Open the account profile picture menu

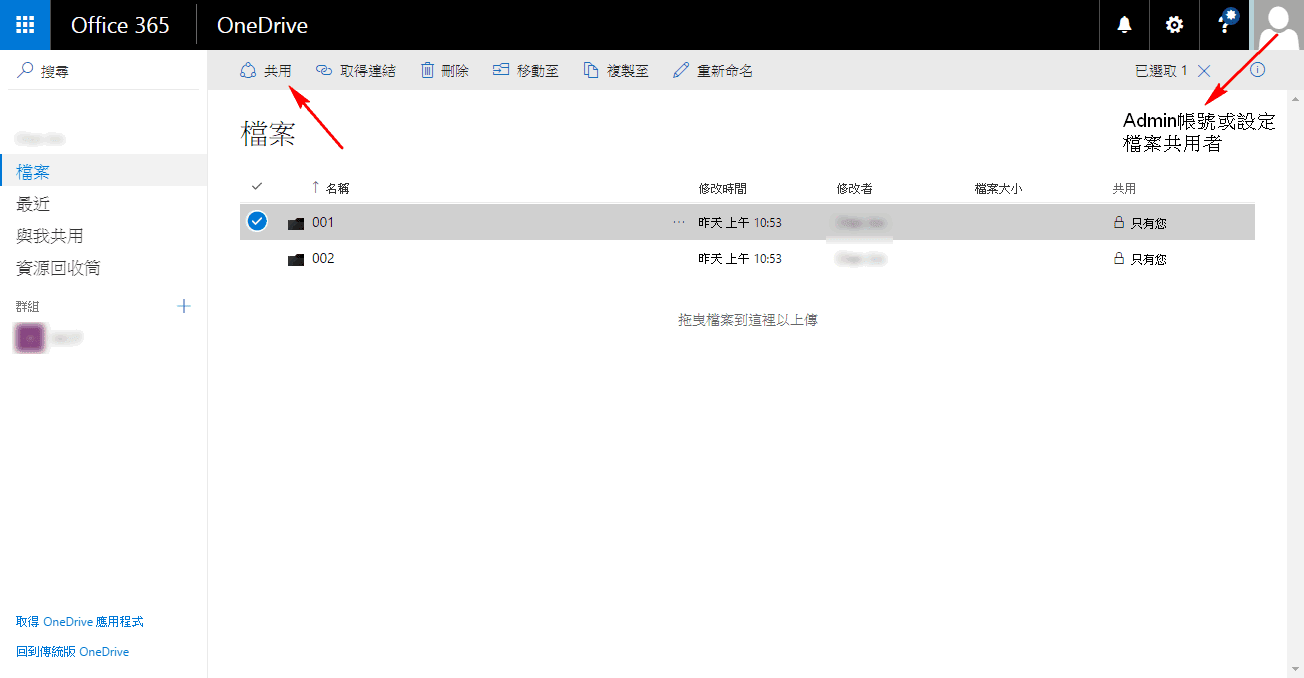pyautogui.click(x=1279, y=25)
